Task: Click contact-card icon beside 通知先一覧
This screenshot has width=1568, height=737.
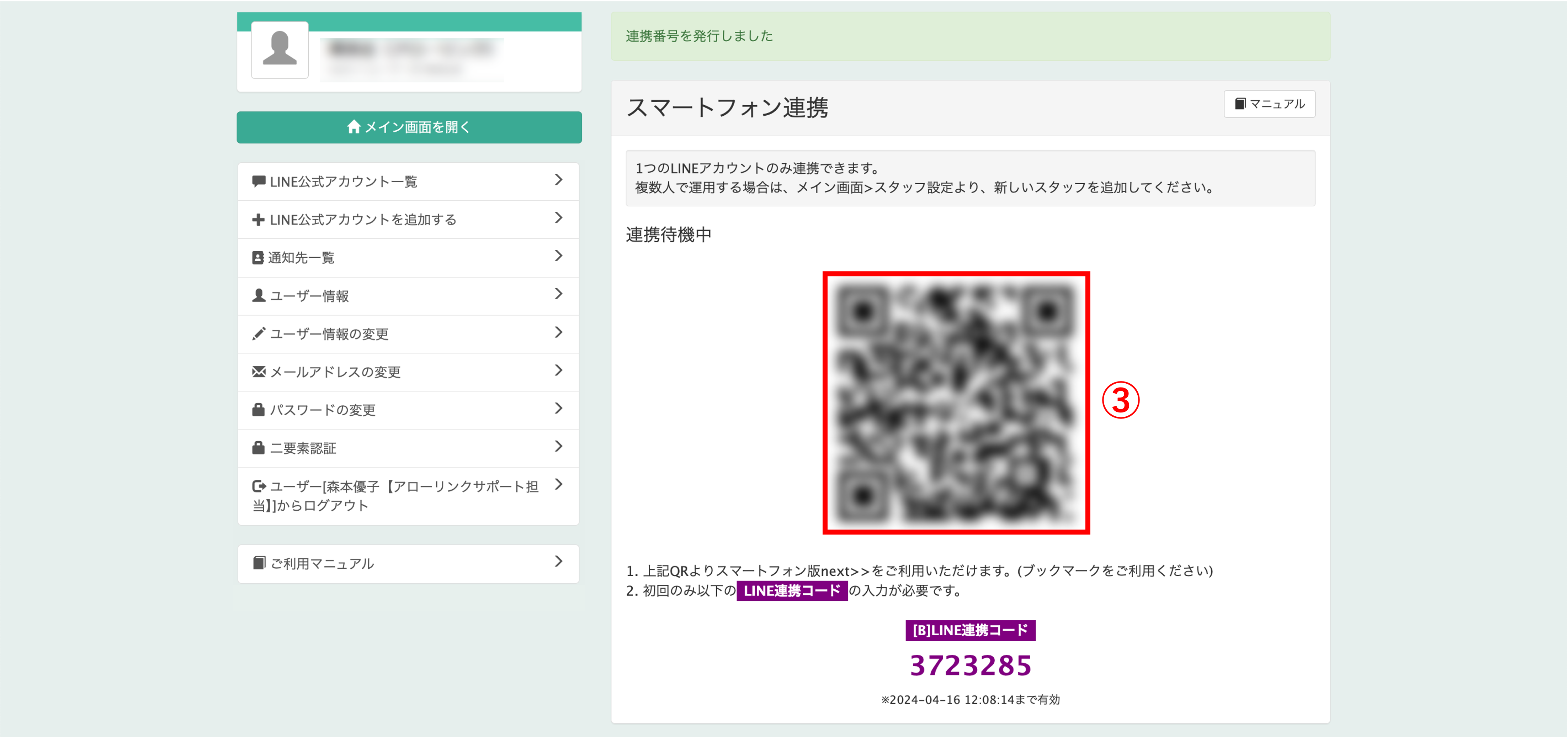Action: pos(258,258)
